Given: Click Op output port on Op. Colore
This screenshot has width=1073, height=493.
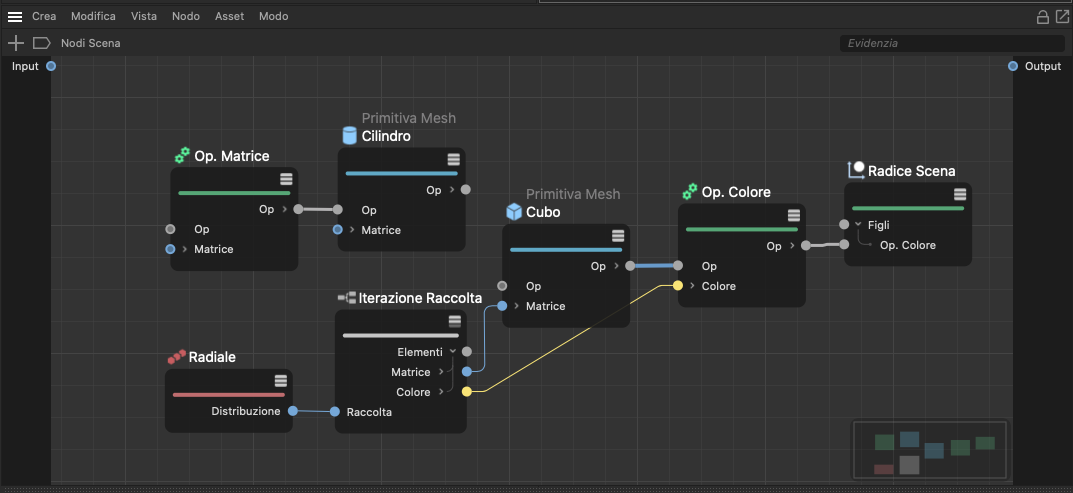Looking at the screenshot, I should pyautogui.click(x=805, y=245).
